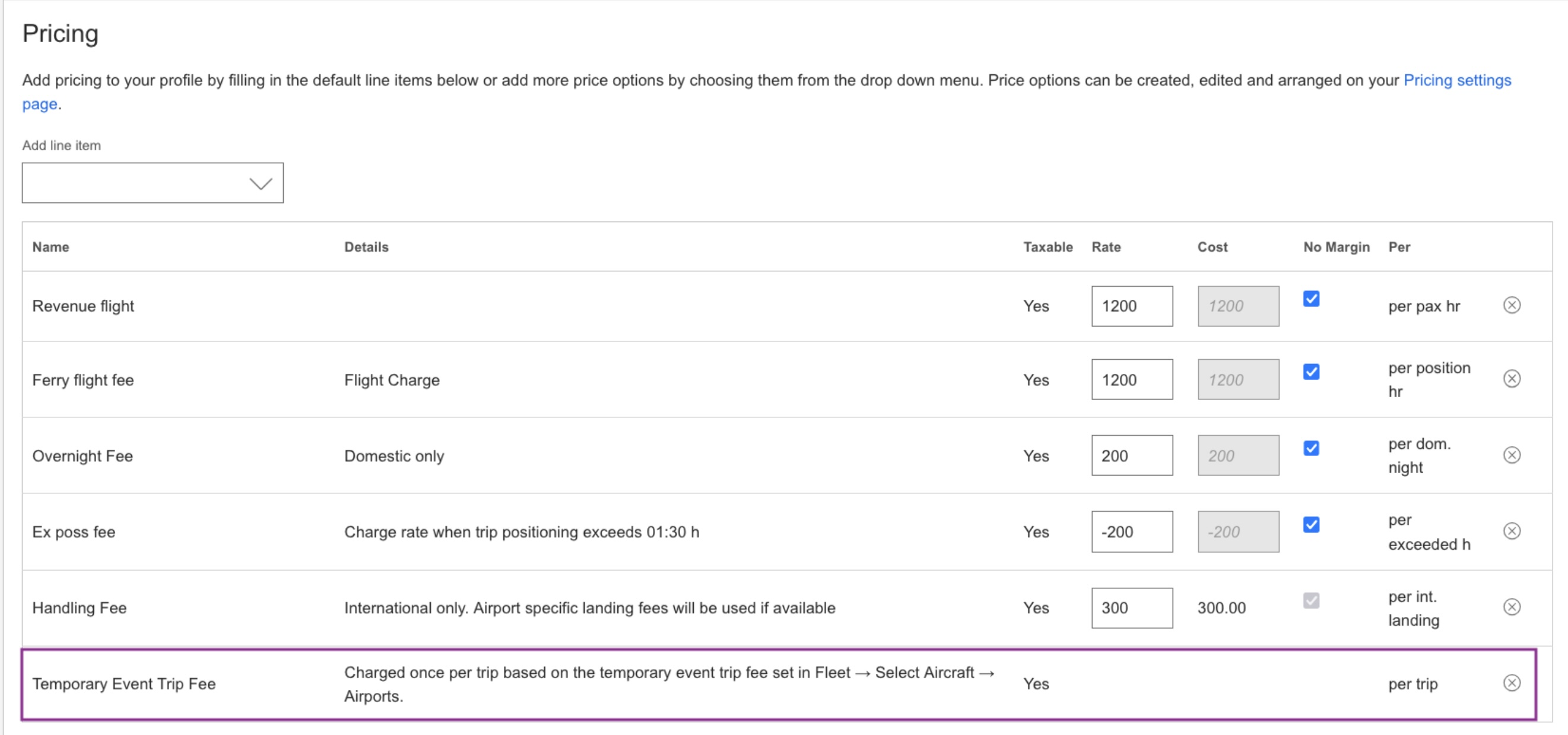The width and height of the screenshot is (1568, 735).
Task: Click the Ex poss fee rate field
Action: (x=1132, y=531)
